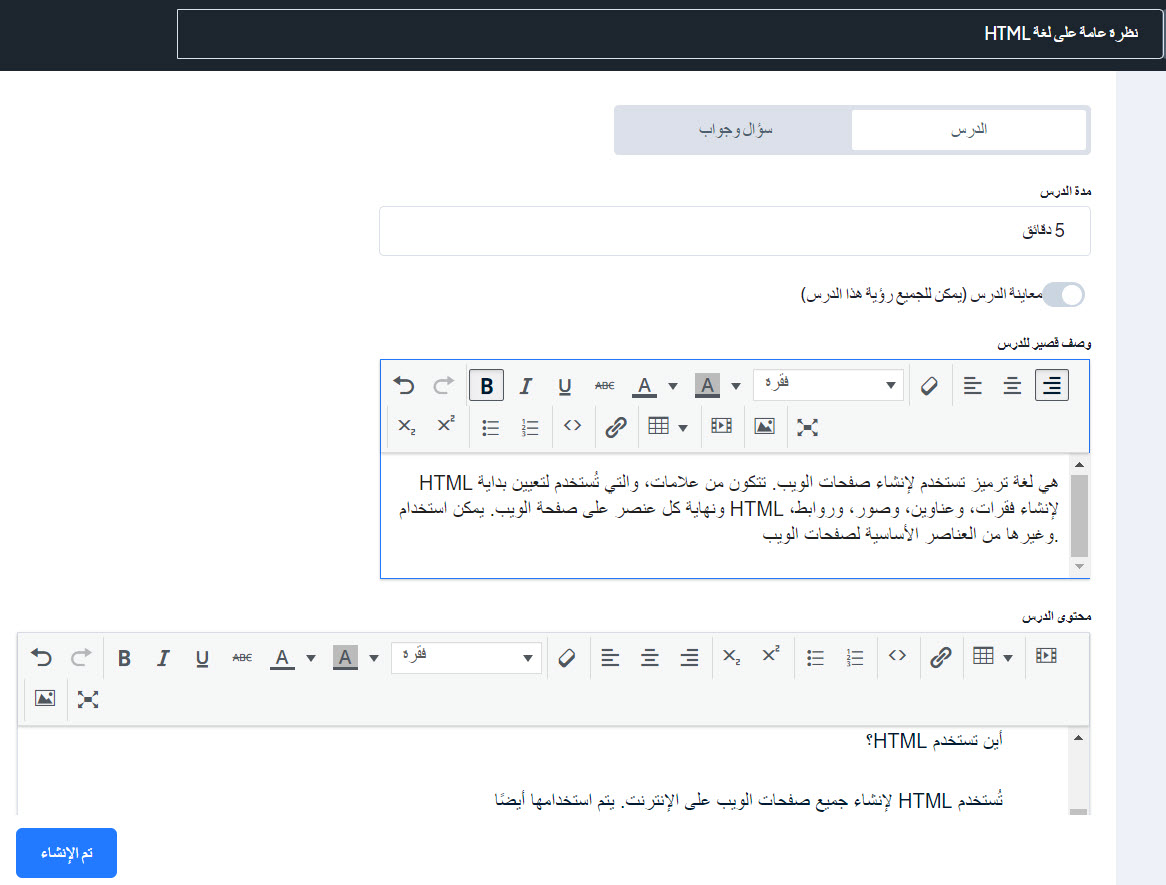Apply background color swatch in short description
The width and height of the screenshot is (1166, 885).
coord(707,386)
